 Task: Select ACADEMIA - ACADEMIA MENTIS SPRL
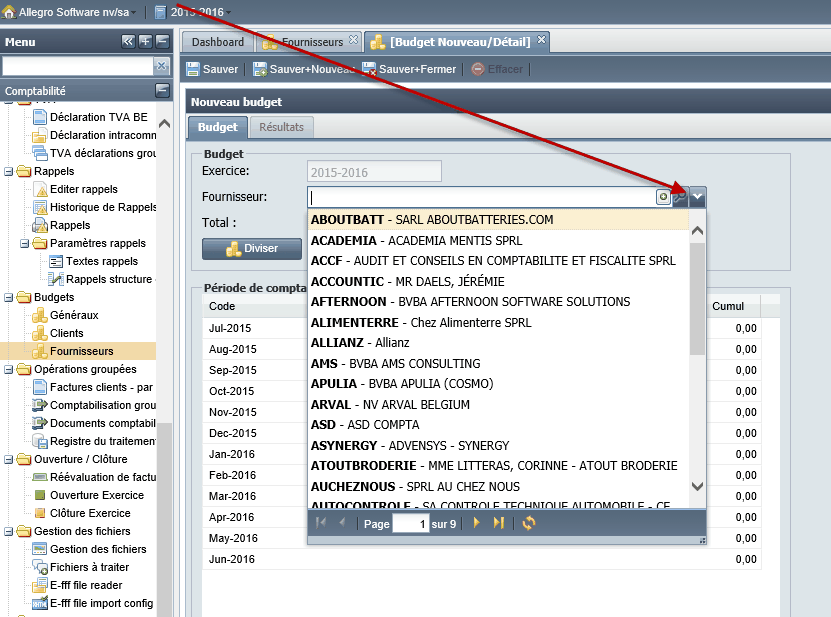coord(498,241)
